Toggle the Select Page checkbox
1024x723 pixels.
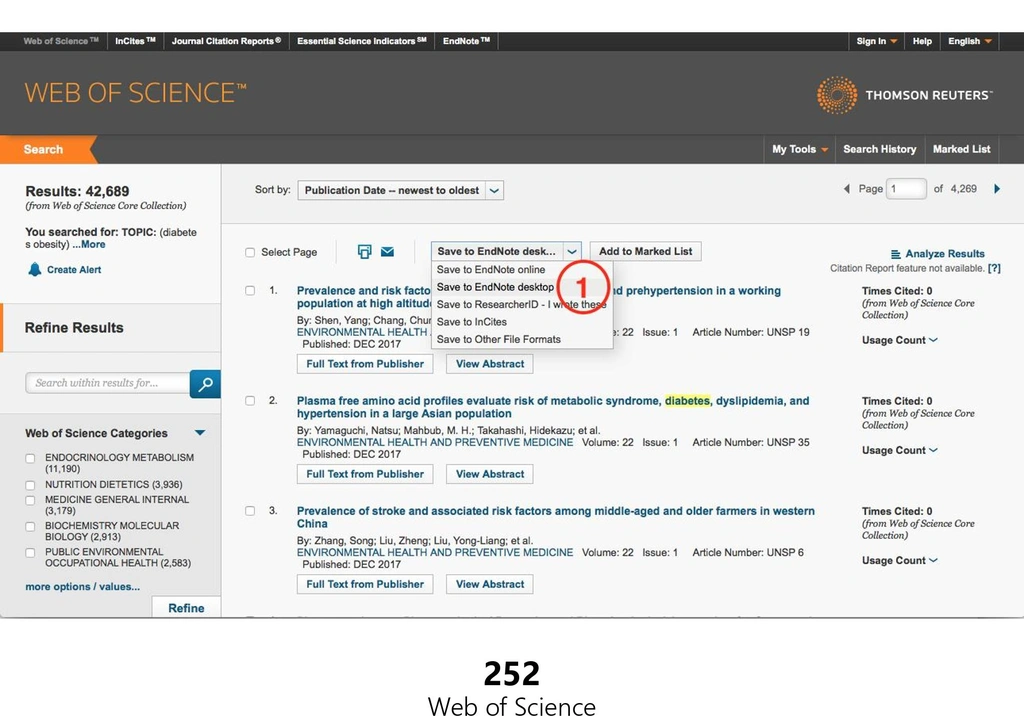click(x=250, y=252)
